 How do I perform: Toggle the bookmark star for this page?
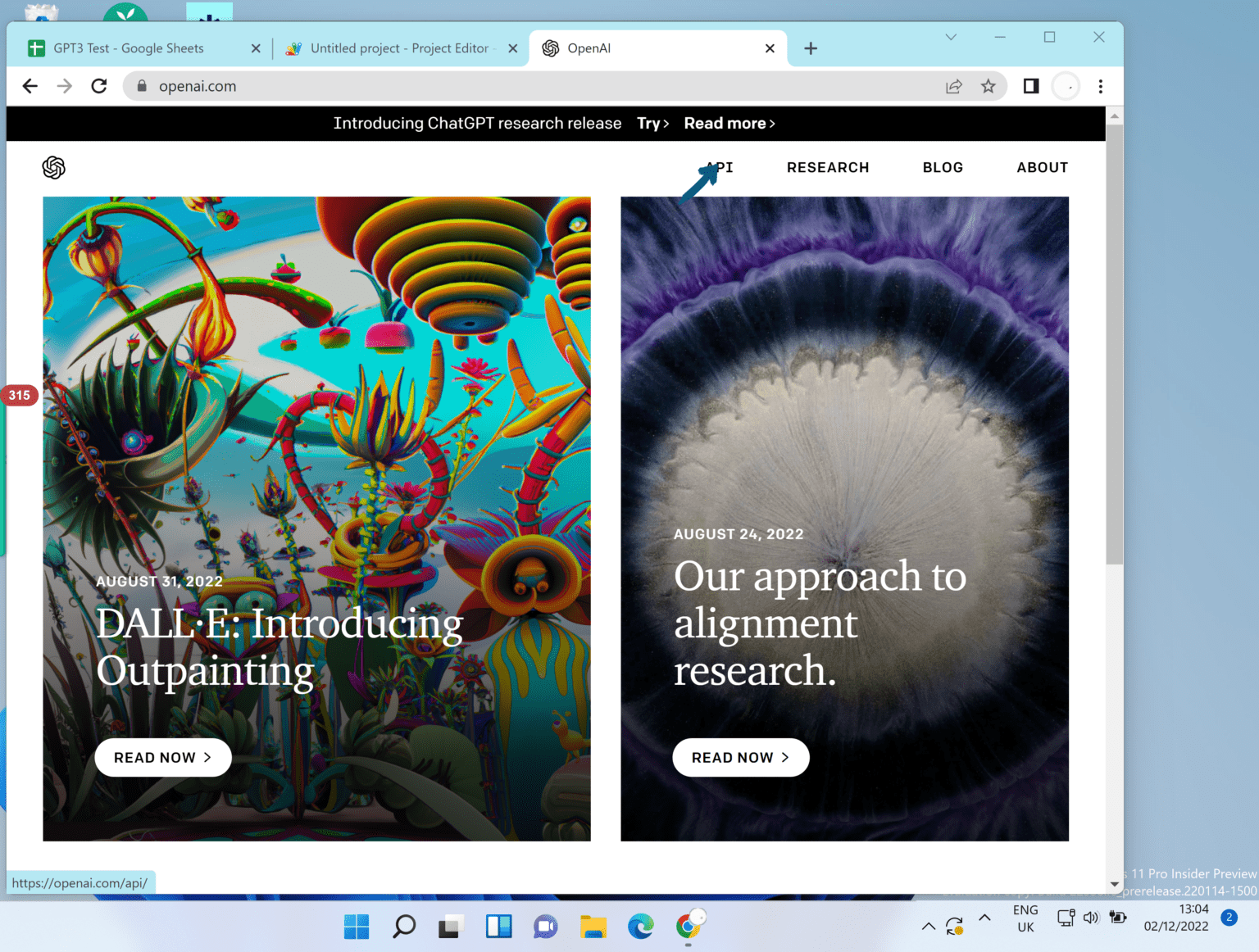point(989,85)
